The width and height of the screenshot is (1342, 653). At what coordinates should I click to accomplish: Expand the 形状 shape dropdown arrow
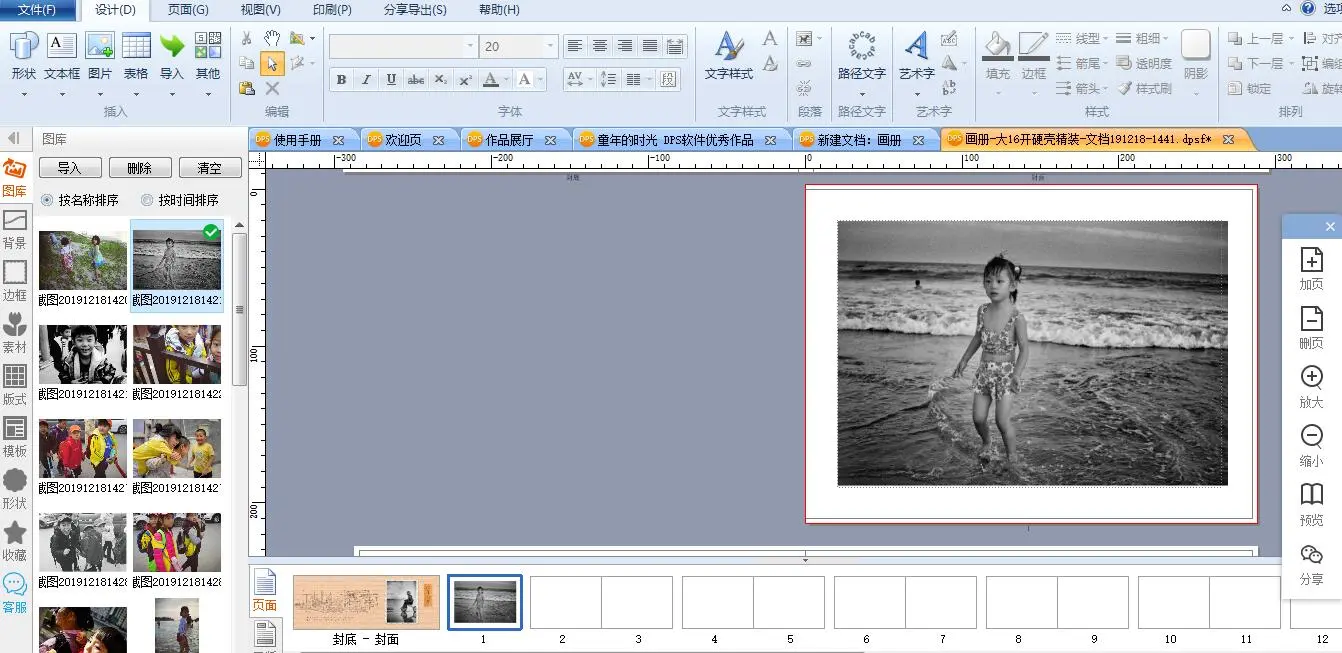pos(24,95)
